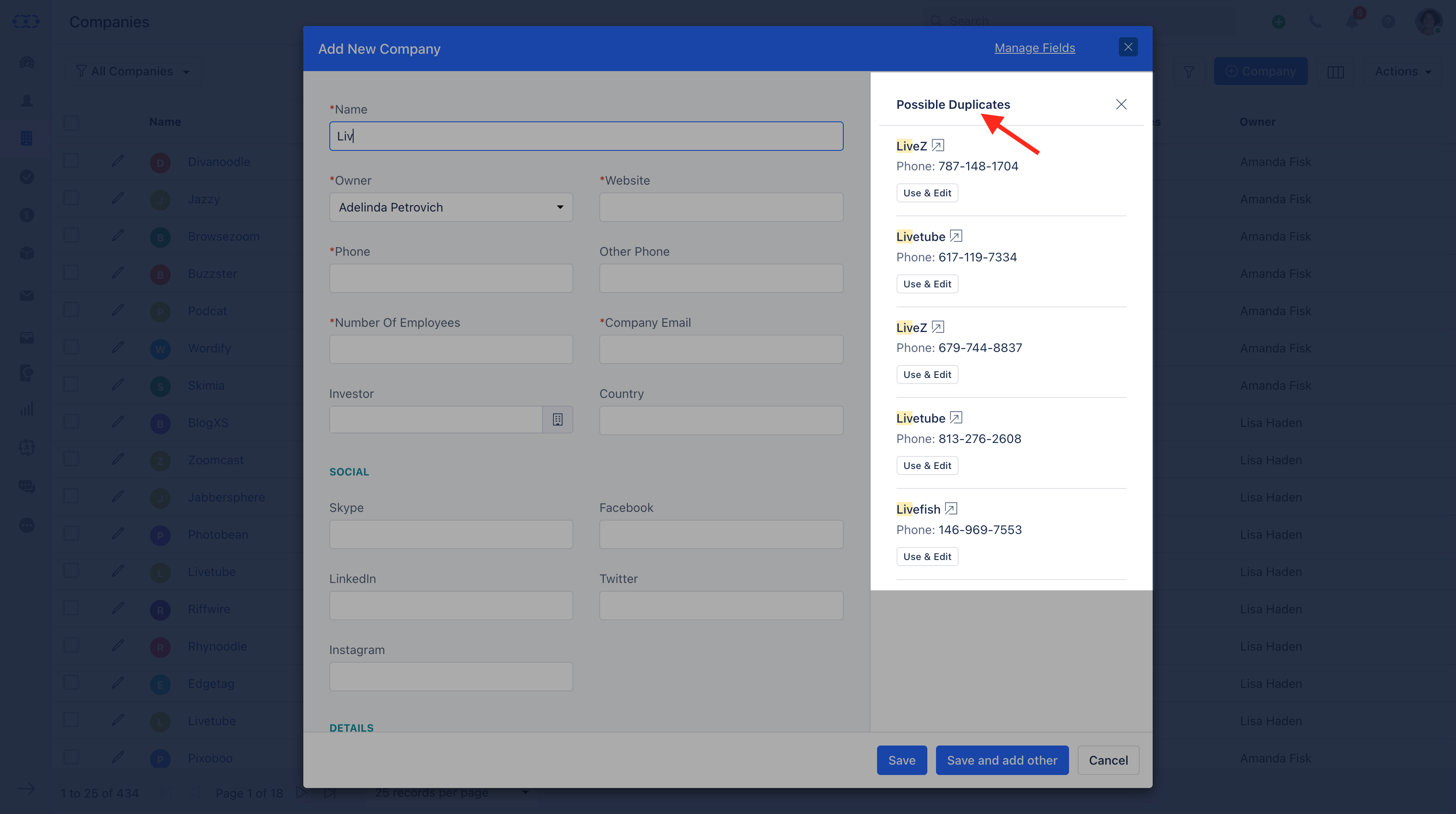Close the Possible Duplicates panel
1456x814 pixels.
pos(1121,104)
